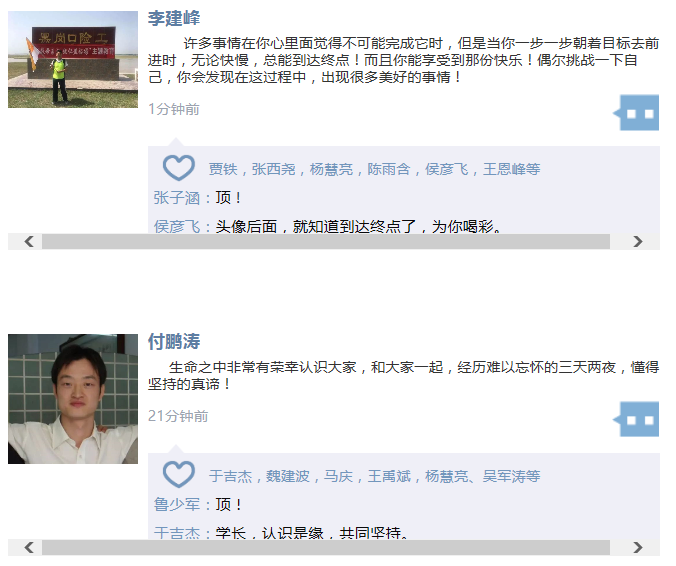
Task: Click the comment bubble icon on 李建峰's post
Action: (x=636, y=113)
